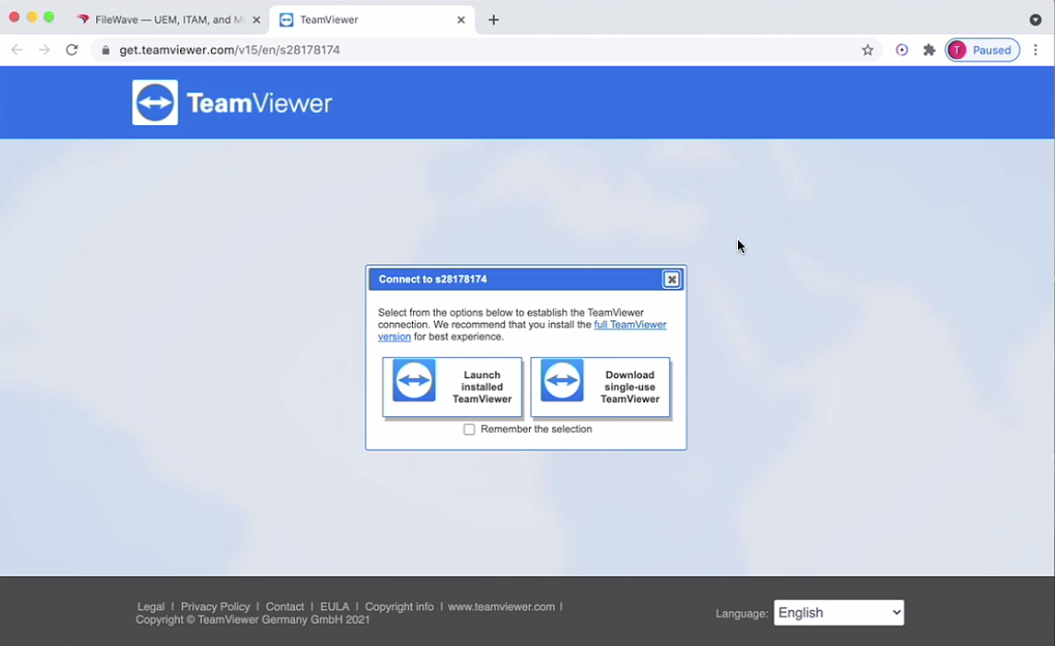Image resolution: width=1055 pixels, height=646 pixels.
Task: Reload the current page
Action: [x=72, y=50]
